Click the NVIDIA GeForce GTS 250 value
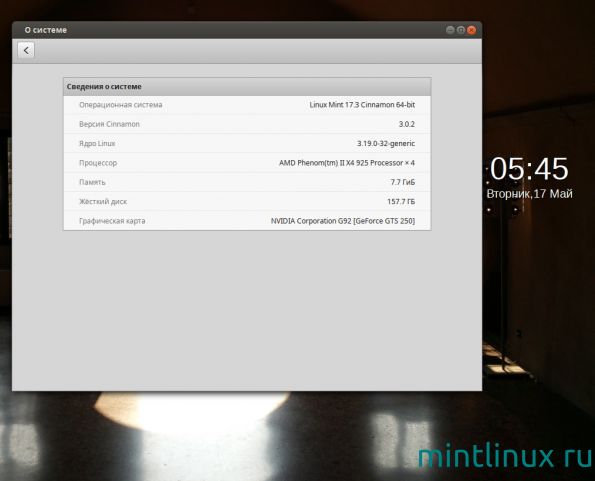Screen dimensions: 595x481 (x=343, y=221)
